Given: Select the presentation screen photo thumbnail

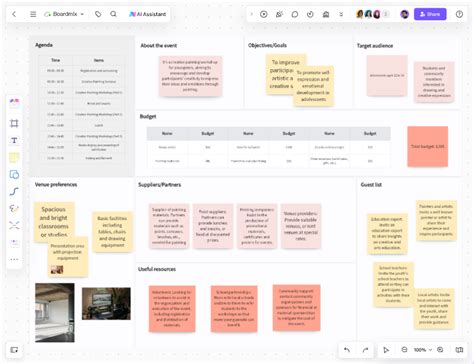Looking at the screenshot, I should (106, 304).
